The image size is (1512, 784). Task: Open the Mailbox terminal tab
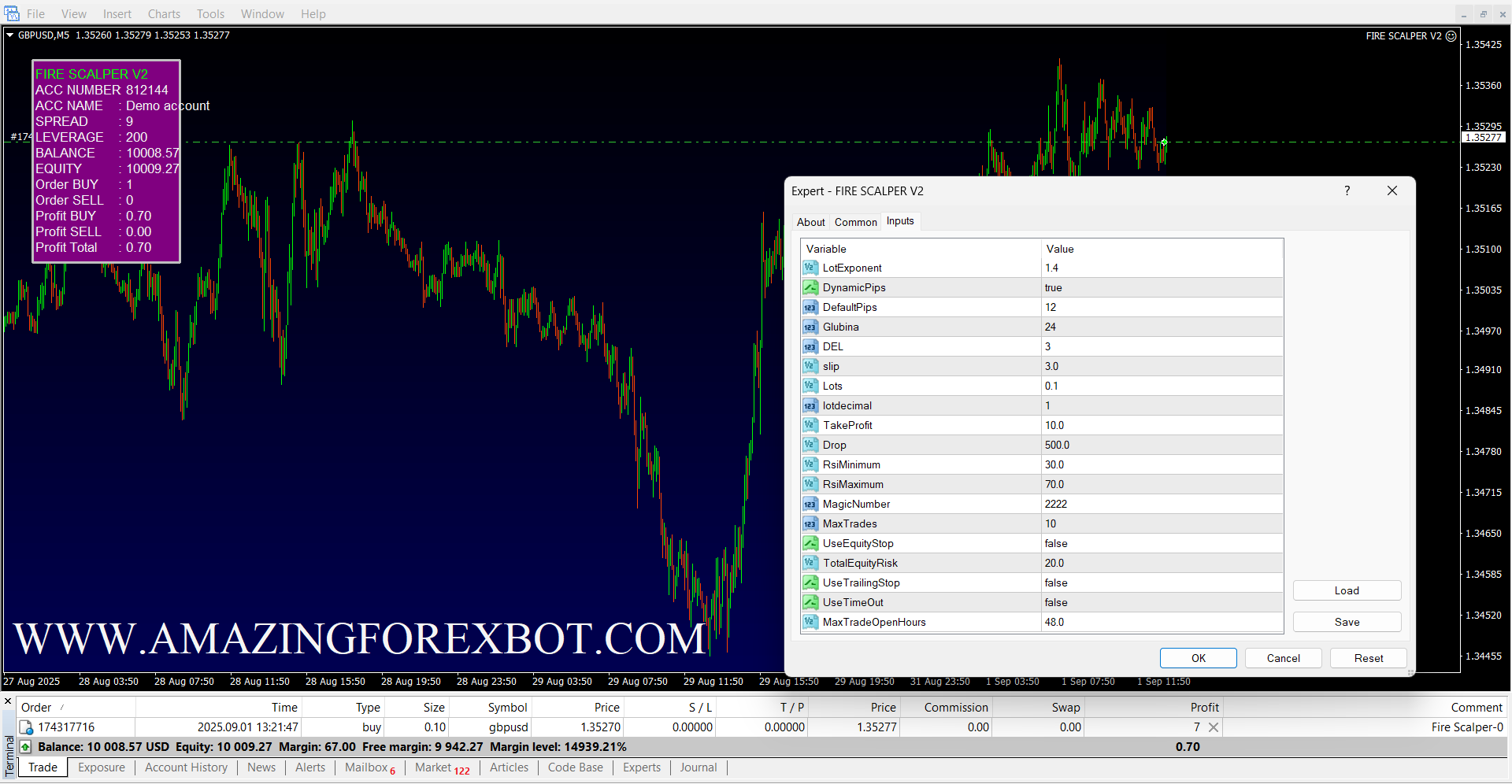coord(370,767)
